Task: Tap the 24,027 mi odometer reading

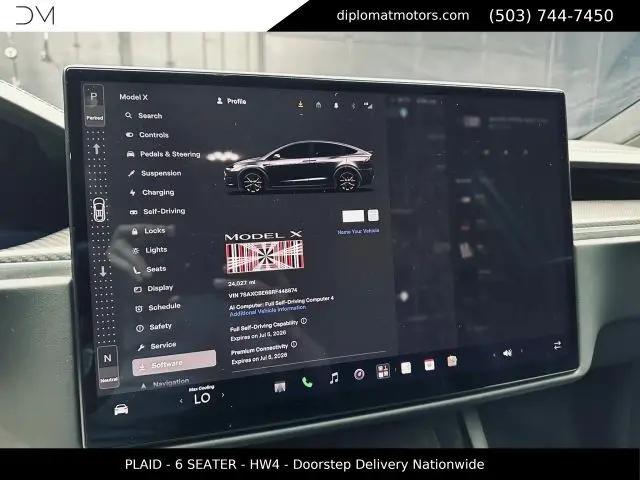Action: coord(242,282)
